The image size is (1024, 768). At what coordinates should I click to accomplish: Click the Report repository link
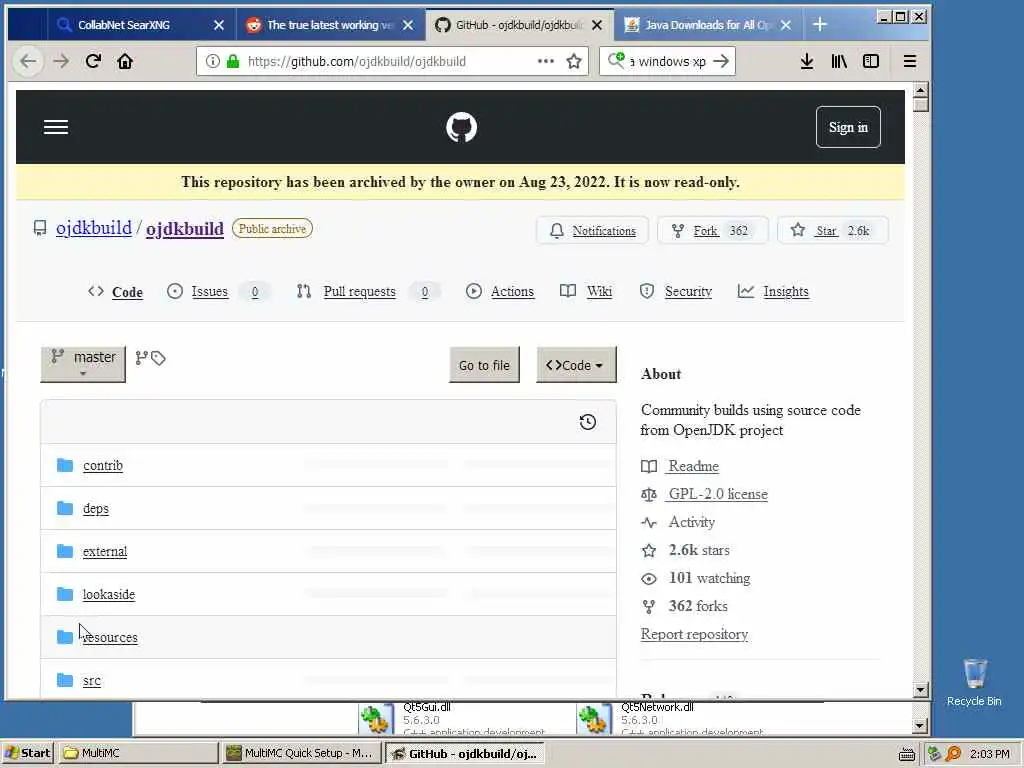coord(694,634)
